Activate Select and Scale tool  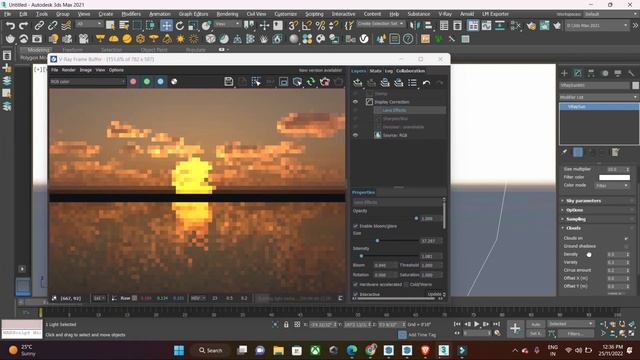point(193,26)
